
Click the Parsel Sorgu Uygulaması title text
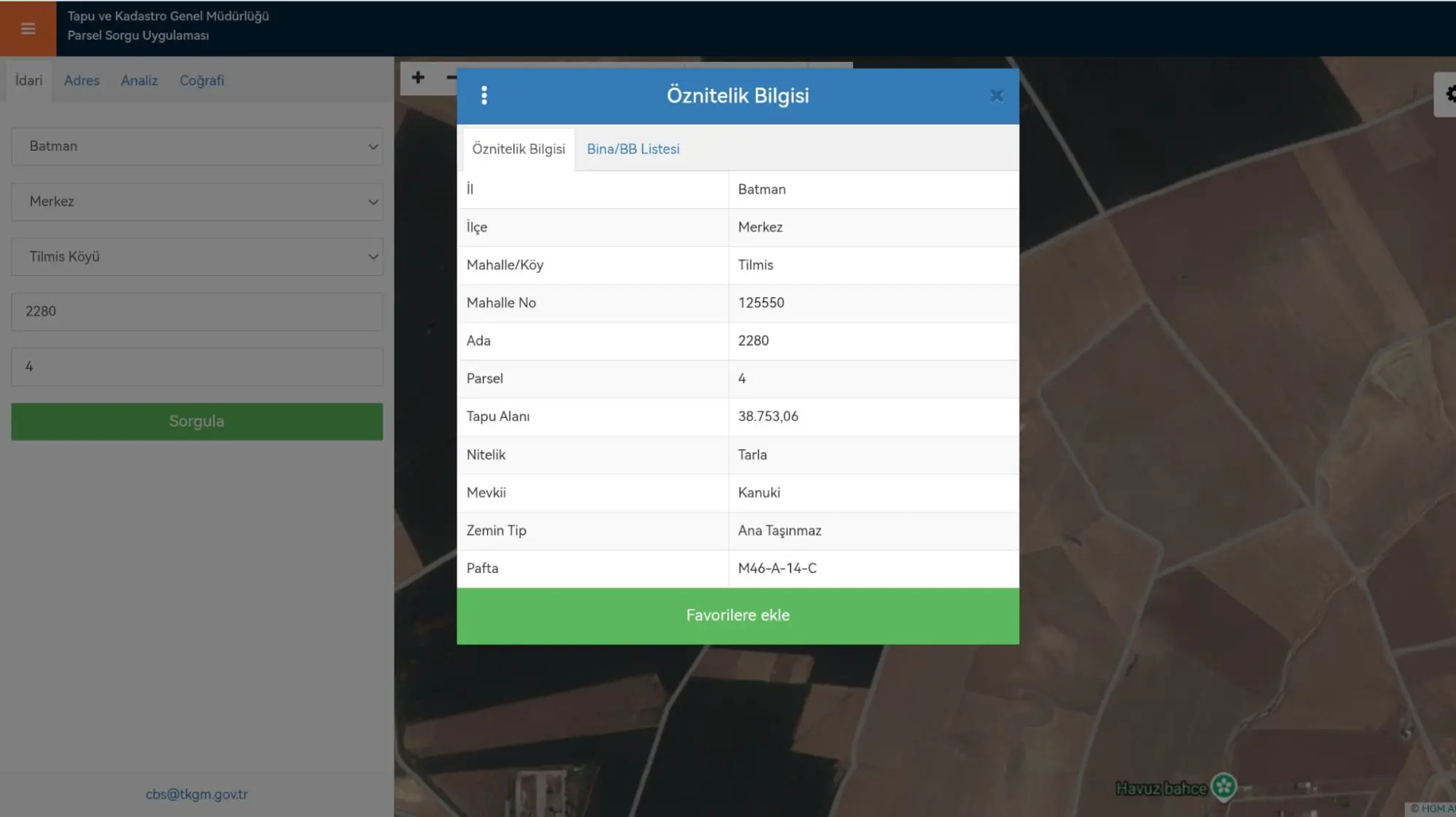pyautogui.click(x=138, y=36)
